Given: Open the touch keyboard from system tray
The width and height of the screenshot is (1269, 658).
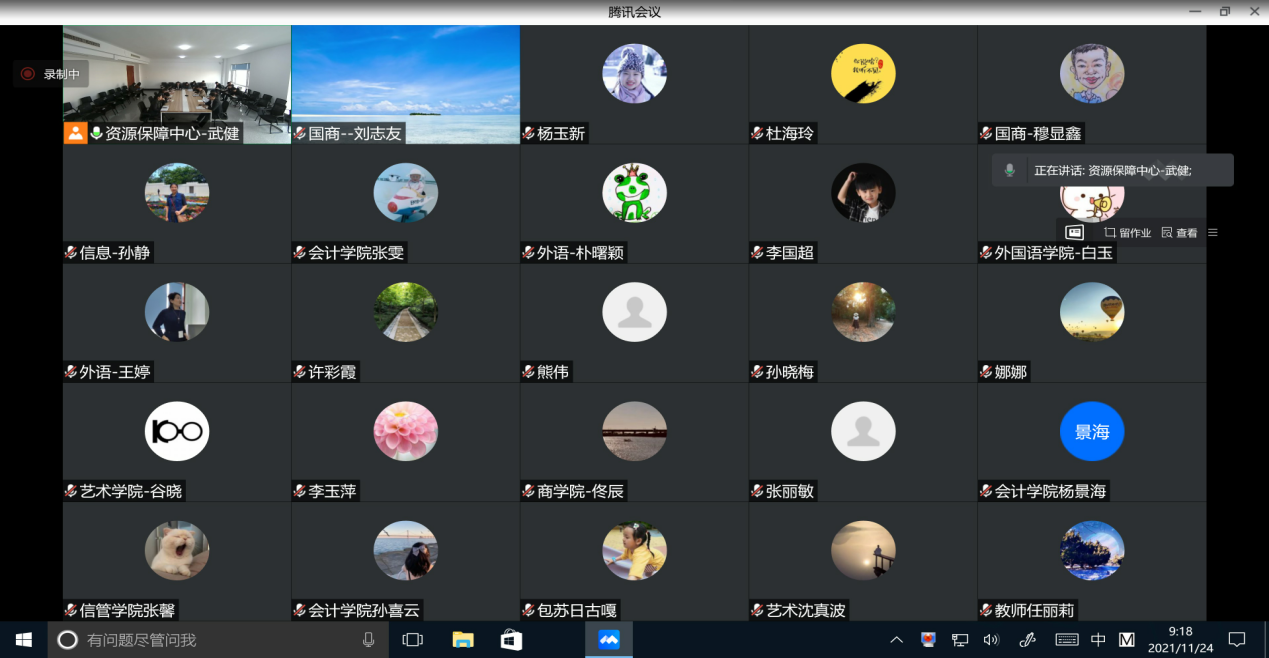Looking at the screenshot, I should click(1066, 640).
